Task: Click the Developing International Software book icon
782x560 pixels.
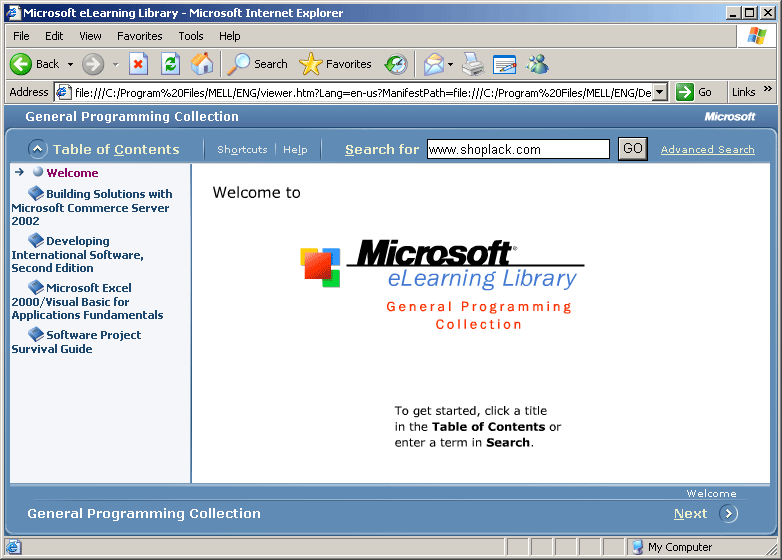Action: [36, 240]
